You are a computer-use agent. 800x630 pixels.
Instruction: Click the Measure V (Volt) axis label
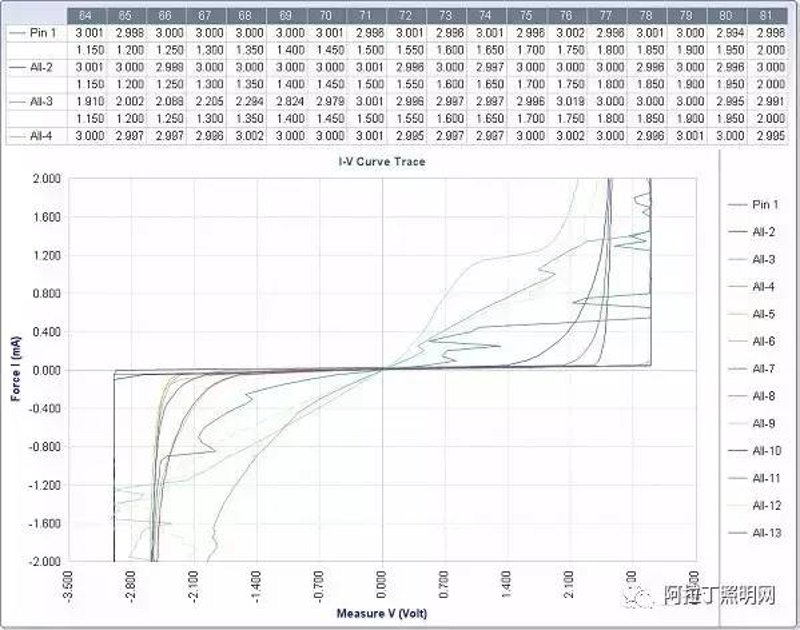pyautogui.click(x=382, y=613)
